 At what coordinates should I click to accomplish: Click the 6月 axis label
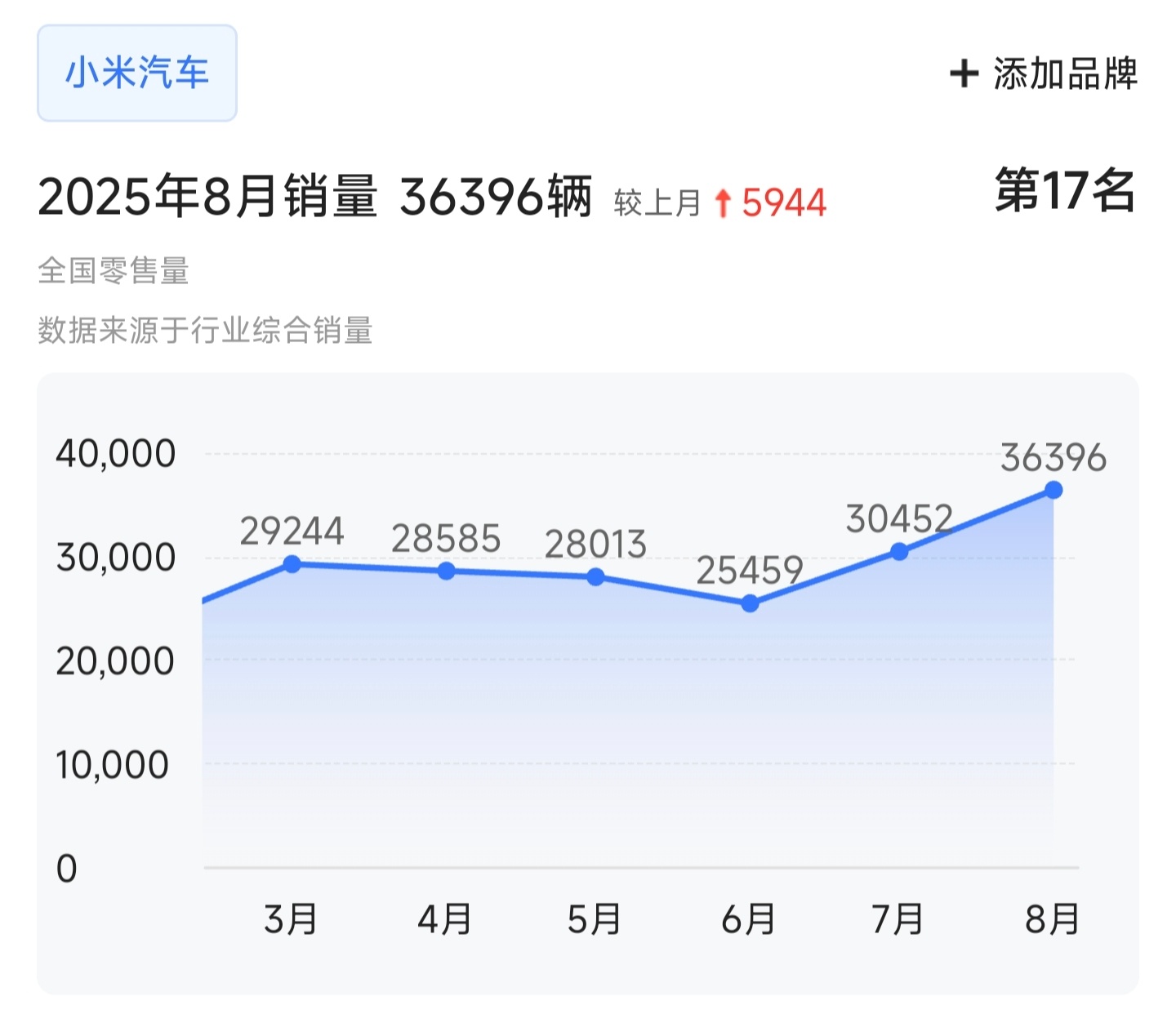click(x=748, y=919)
